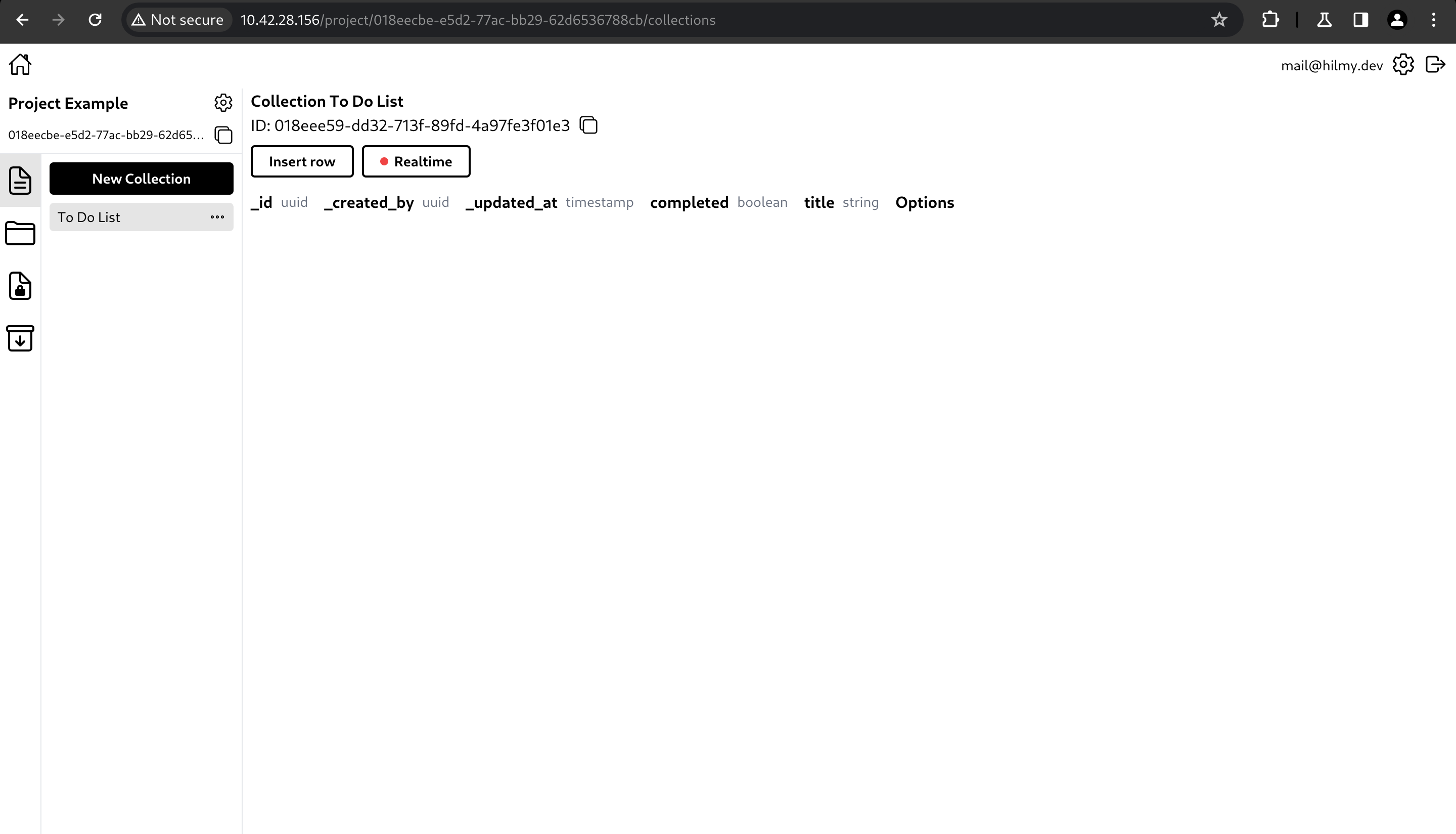Open the locked document sidebar icon

pos(20,286)
